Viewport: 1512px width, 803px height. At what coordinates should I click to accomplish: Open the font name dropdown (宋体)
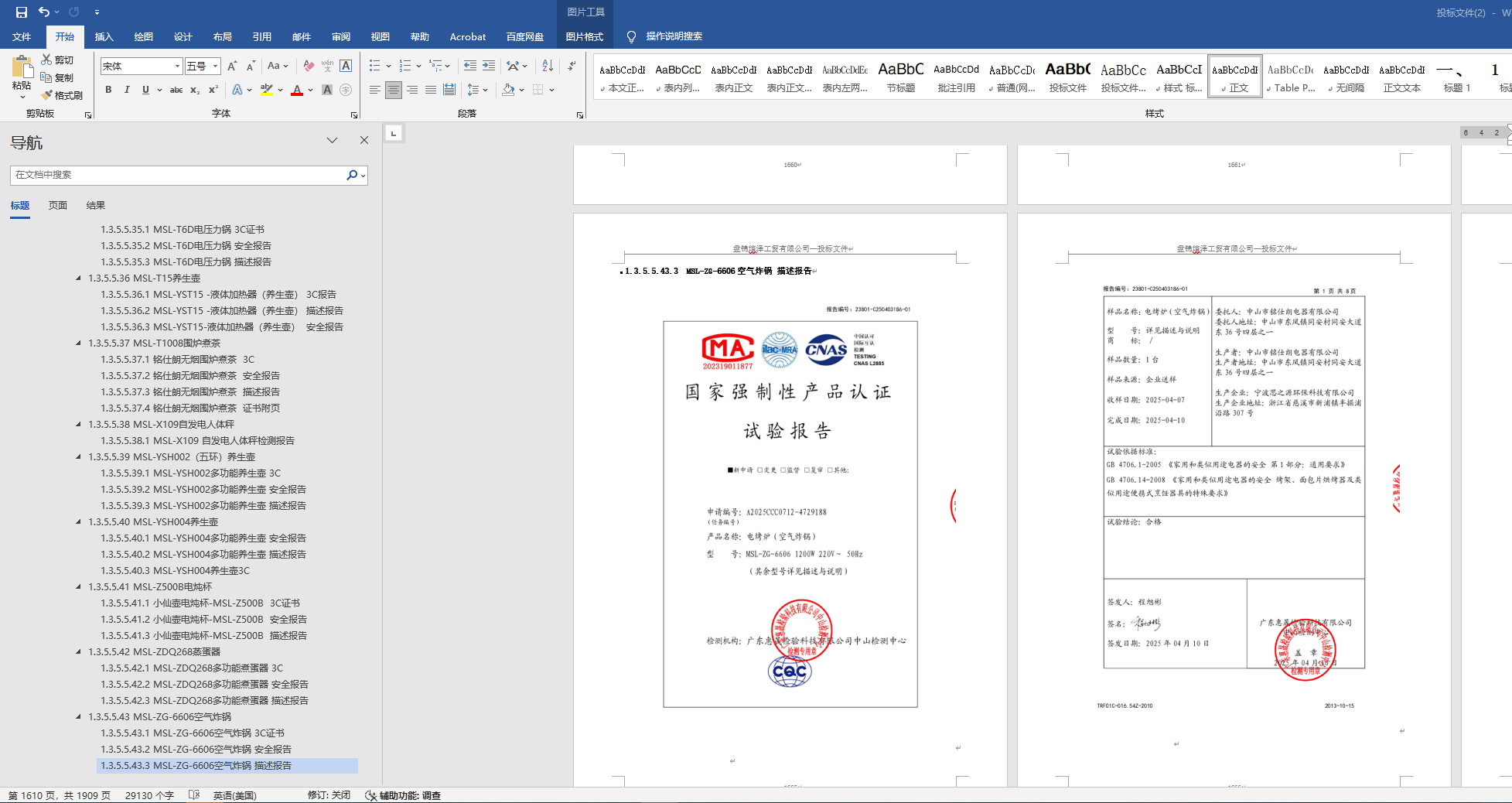click(177, 67)
